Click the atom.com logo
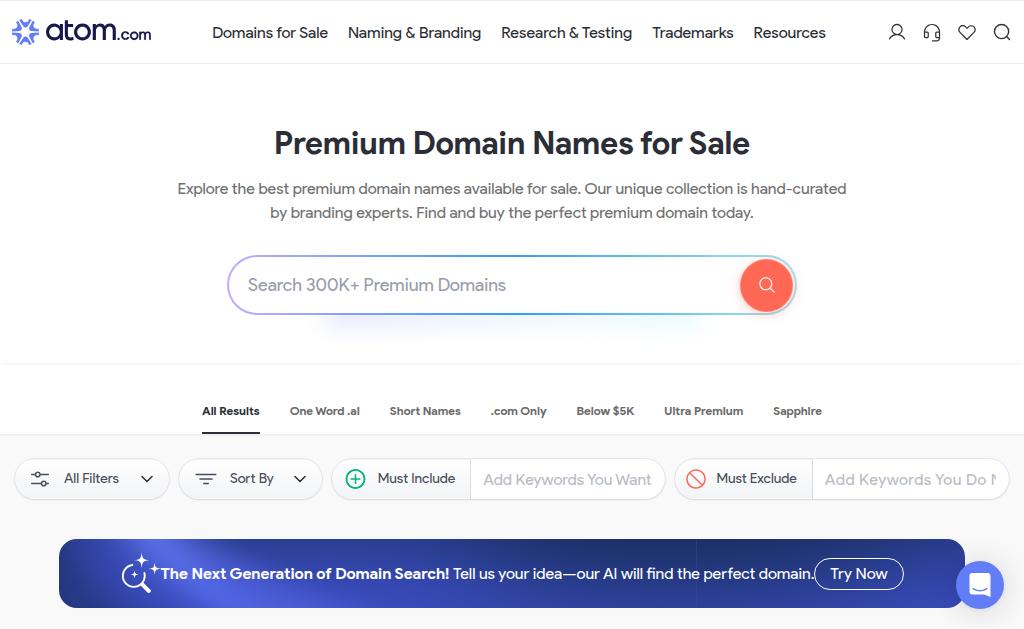The height and width of the screenshot is (629, 1024). [82, 31]
